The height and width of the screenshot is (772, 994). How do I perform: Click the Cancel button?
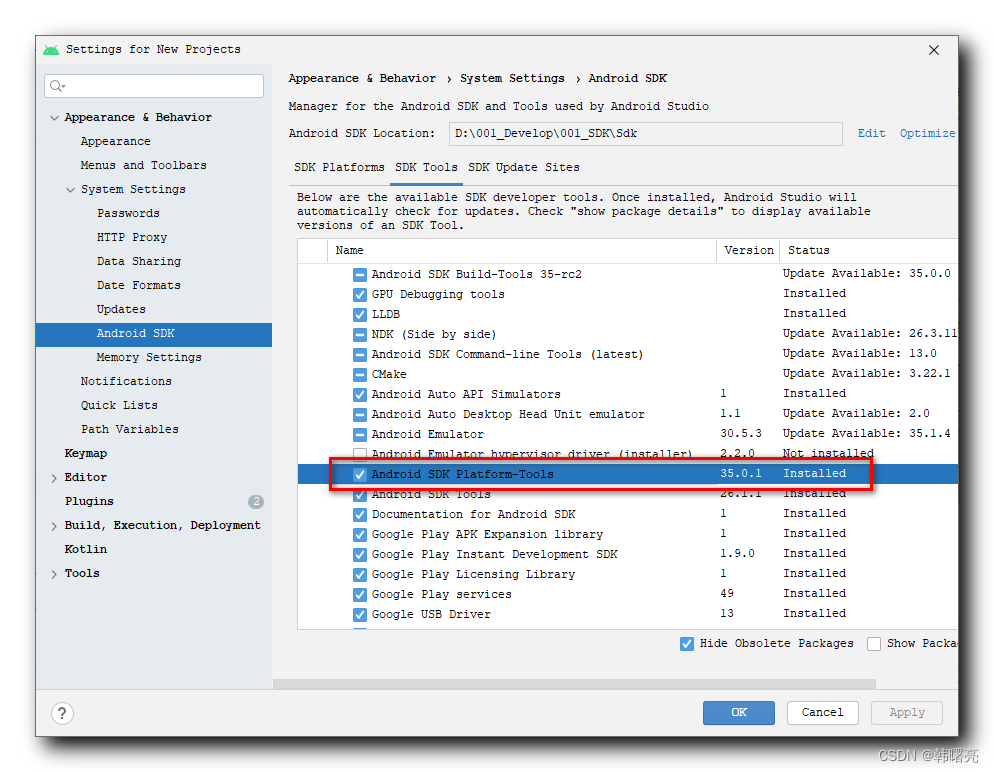822,712
